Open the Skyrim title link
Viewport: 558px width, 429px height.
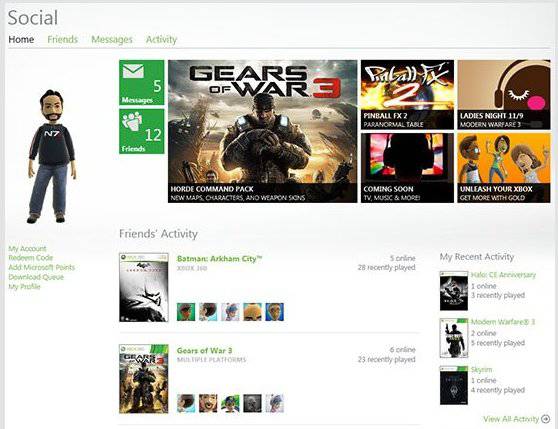481,370
